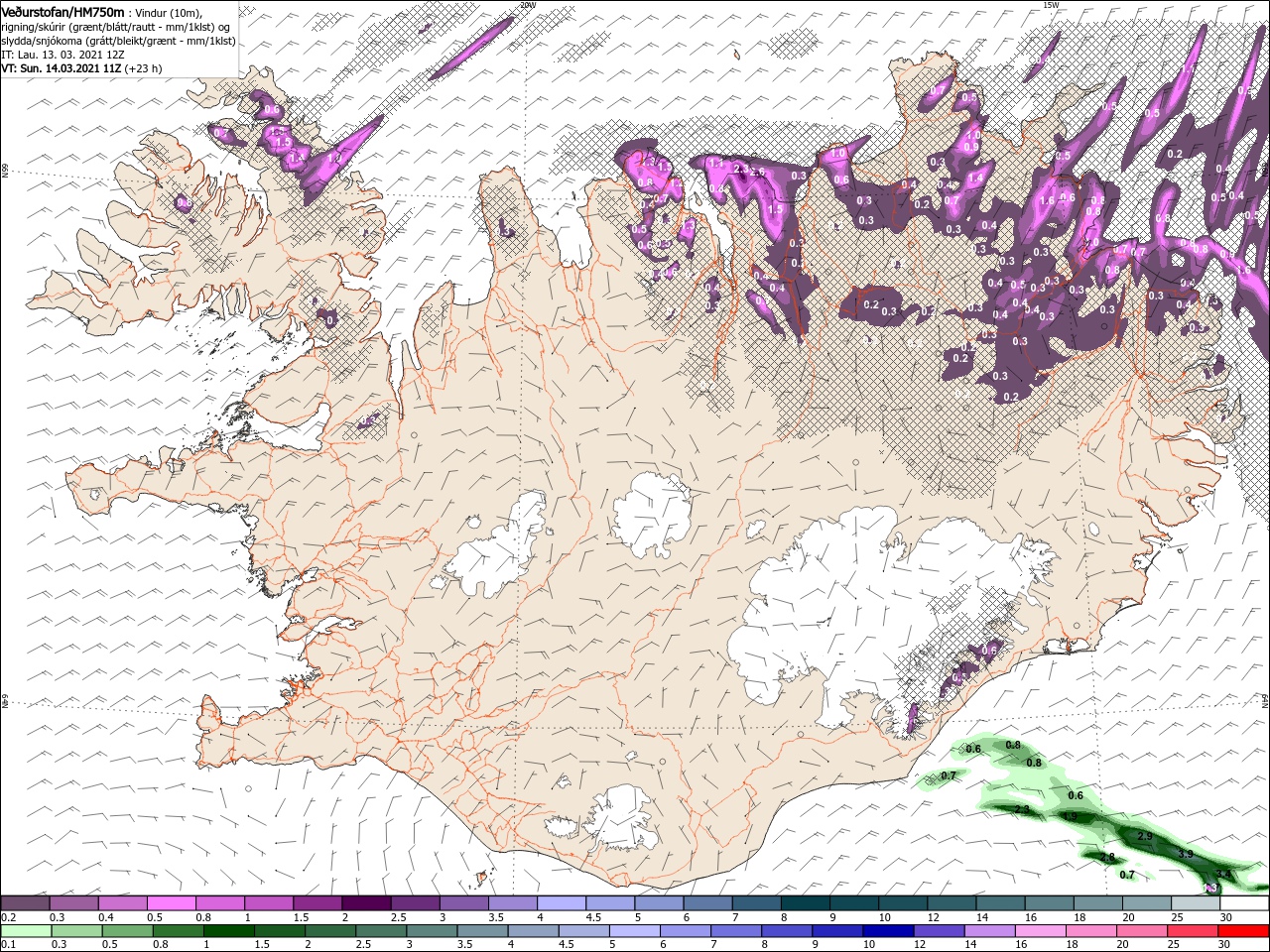The width and height of the screenshot is (1270, 952).
Task: Click the 2.9 rain value in green band
Action: [x=1145, y=837]
